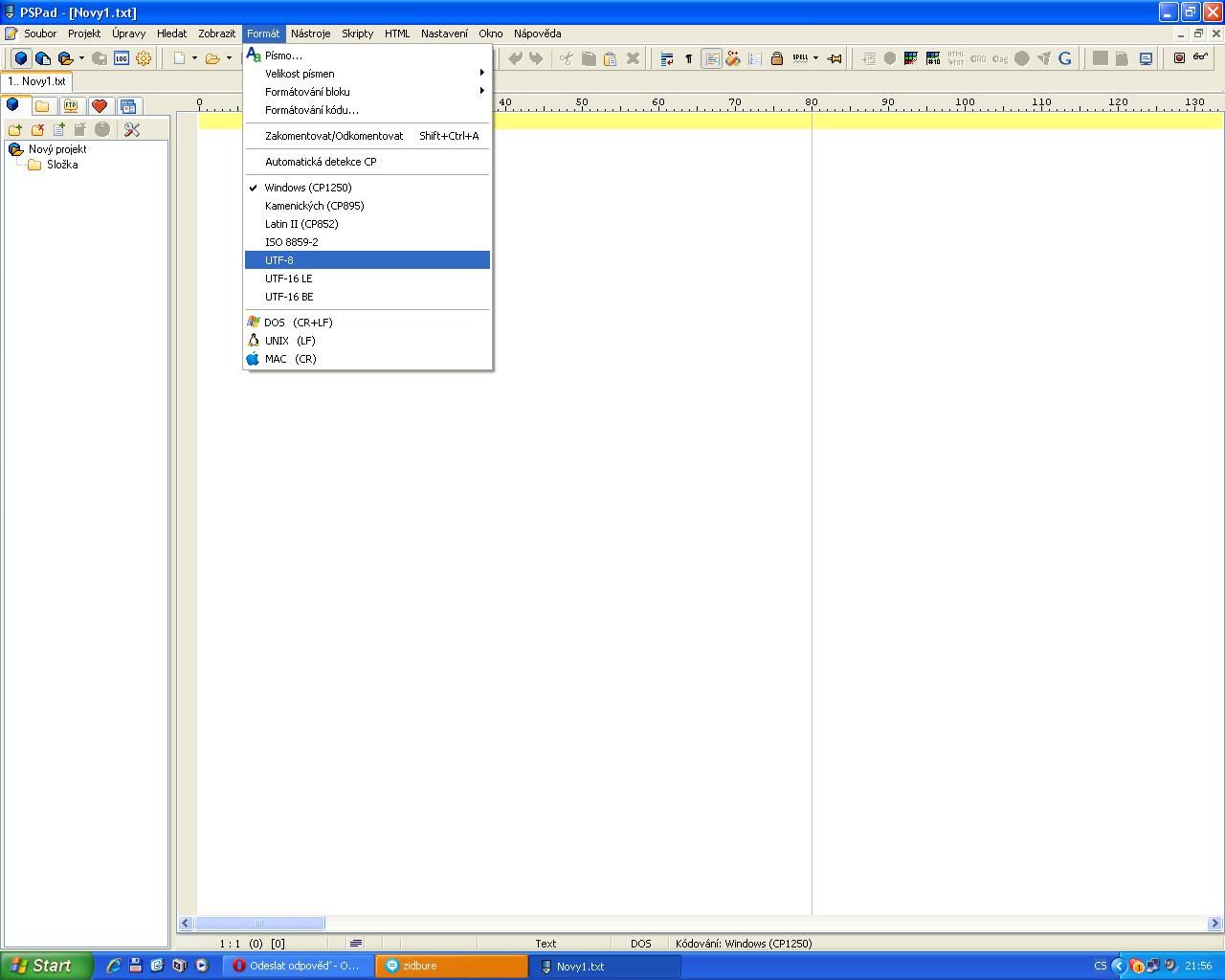Click the horizontal scrollbar thumb

click(x=259, y=924)
